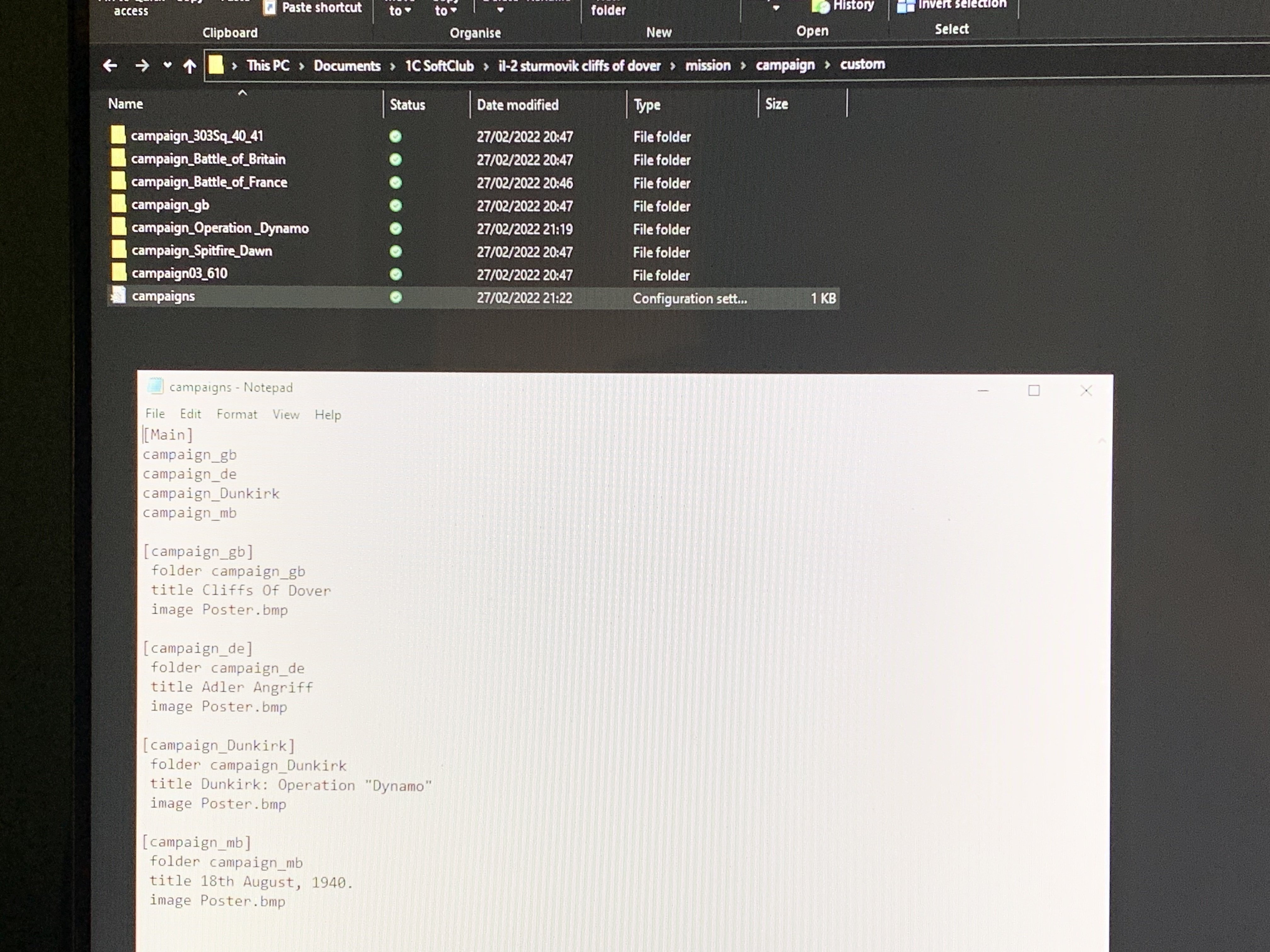Click sync status icon for campaigns file

point(396,297)
